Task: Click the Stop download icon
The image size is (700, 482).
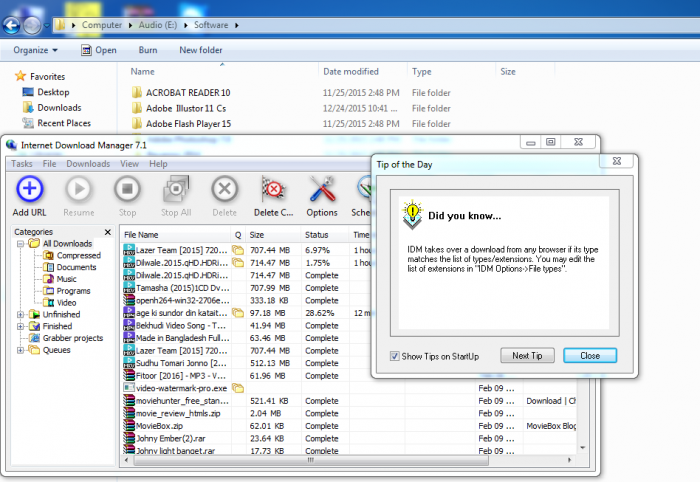Action: (x=127, y=189)
